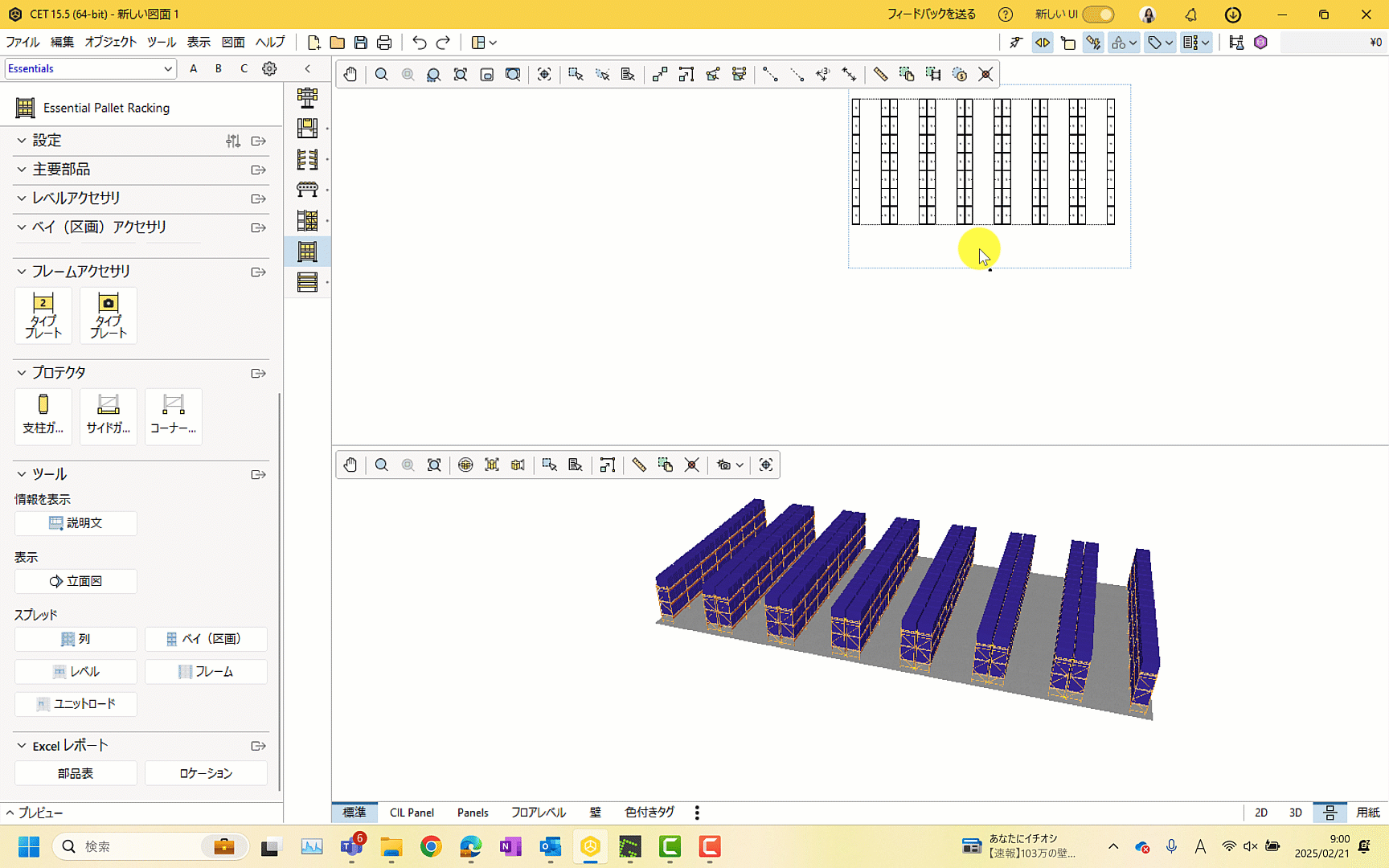
Task: Add the Type Plate camera accessory
Action: point(109,315)
